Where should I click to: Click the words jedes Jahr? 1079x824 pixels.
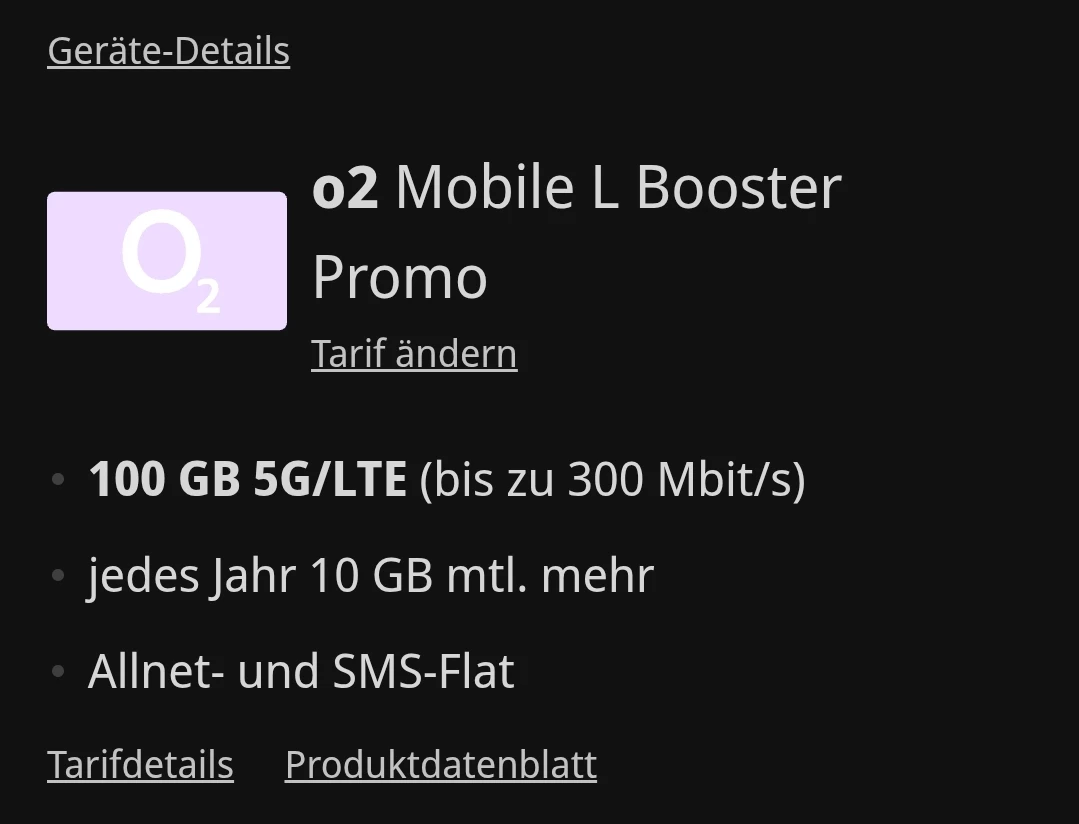[192, 576]
